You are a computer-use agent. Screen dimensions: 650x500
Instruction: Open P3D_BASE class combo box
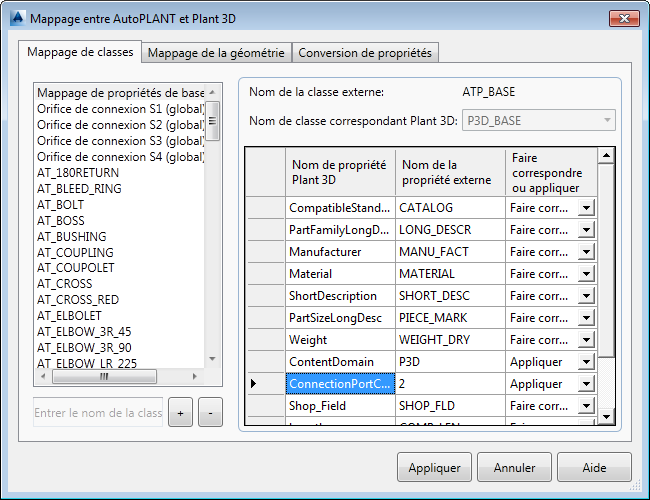tap(538, 120)
